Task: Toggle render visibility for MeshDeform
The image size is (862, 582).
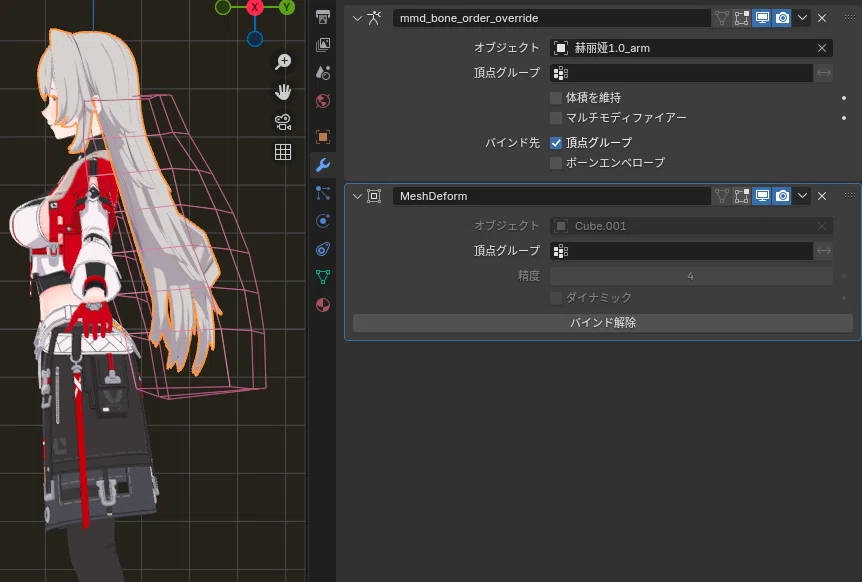Action: click(x=782, y=196)
